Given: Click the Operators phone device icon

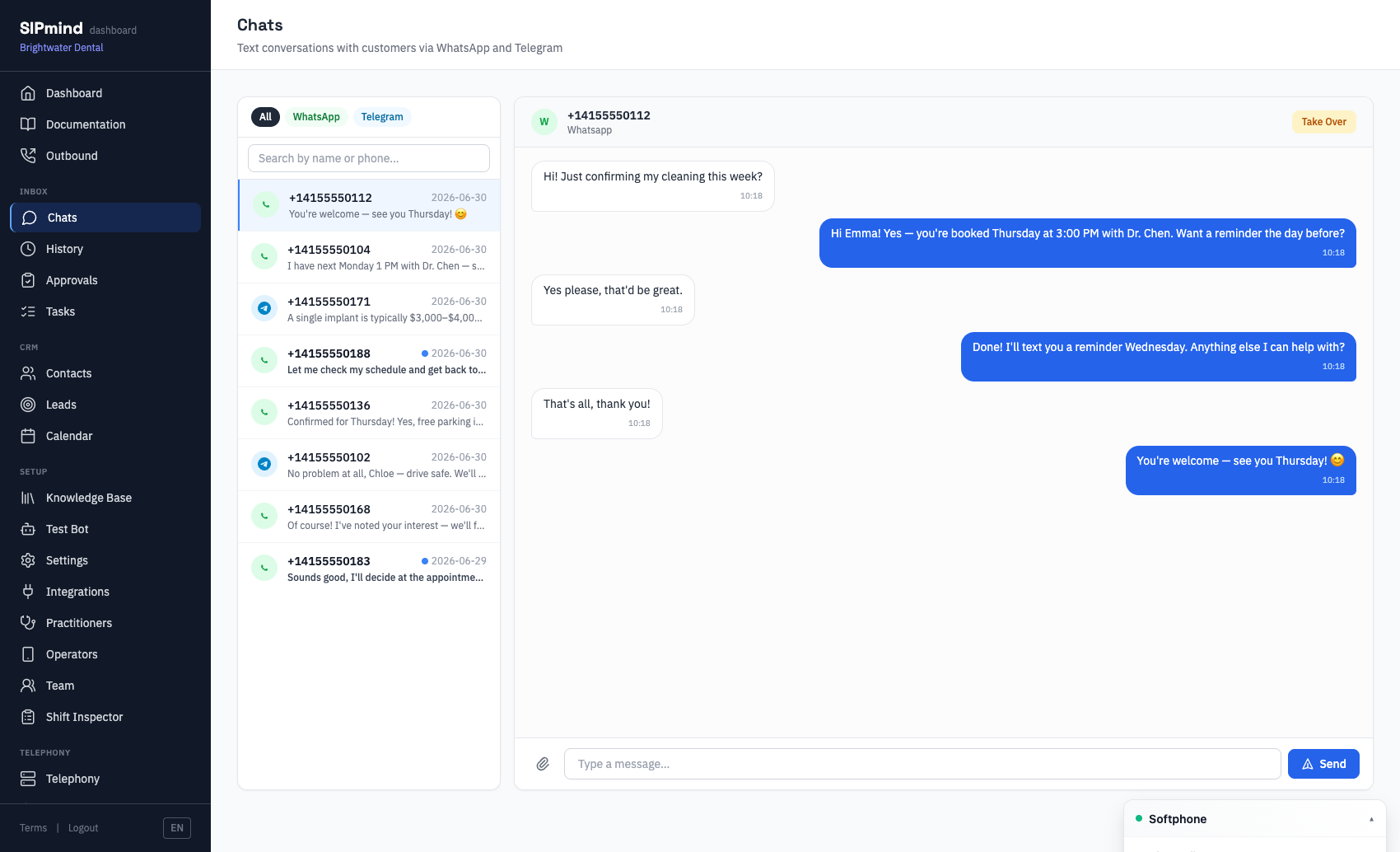Looking at the screenshot, I should (x=28, y=654).
